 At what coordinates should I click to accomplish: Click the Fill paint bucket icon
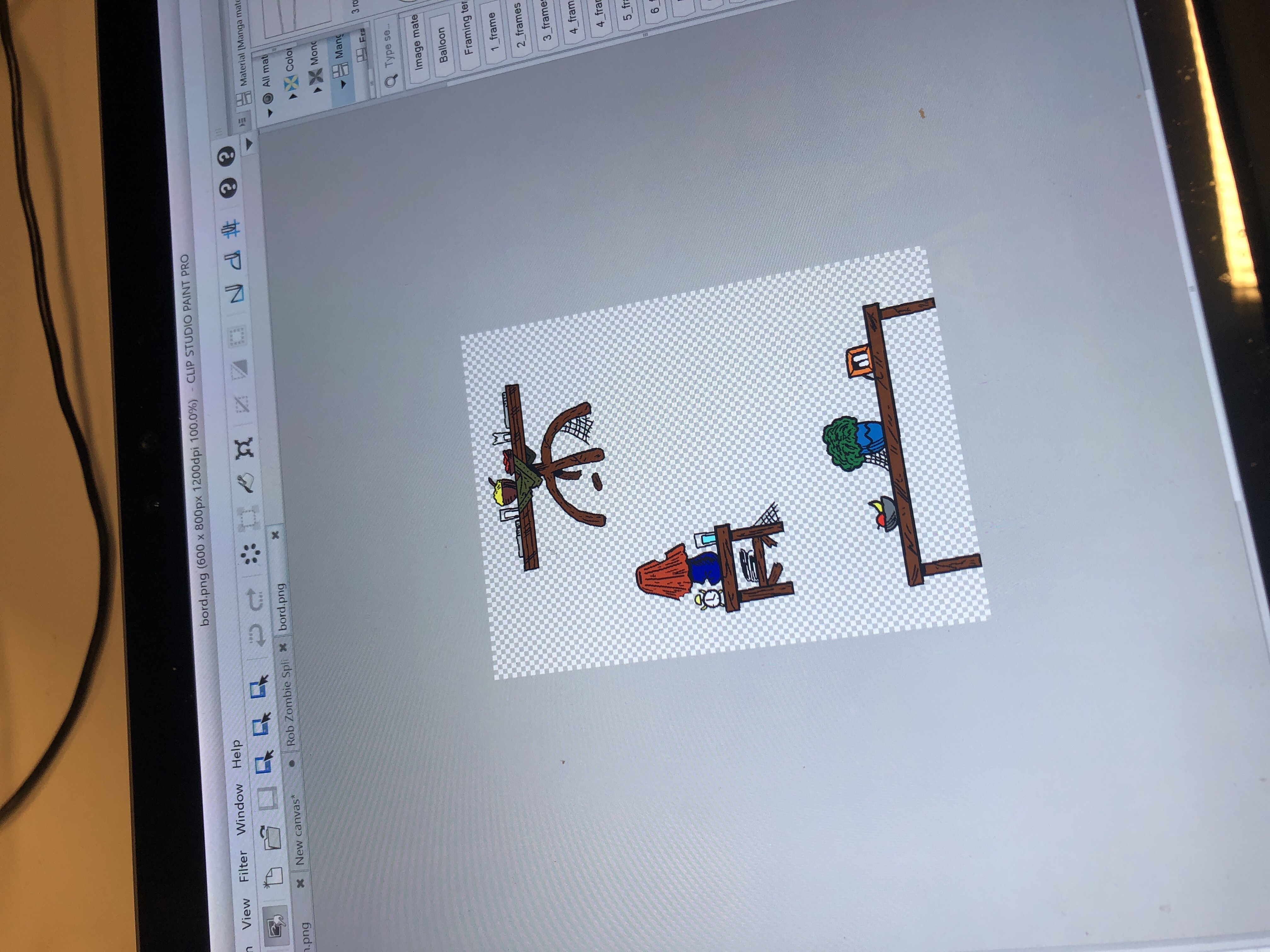click(246, 483)
